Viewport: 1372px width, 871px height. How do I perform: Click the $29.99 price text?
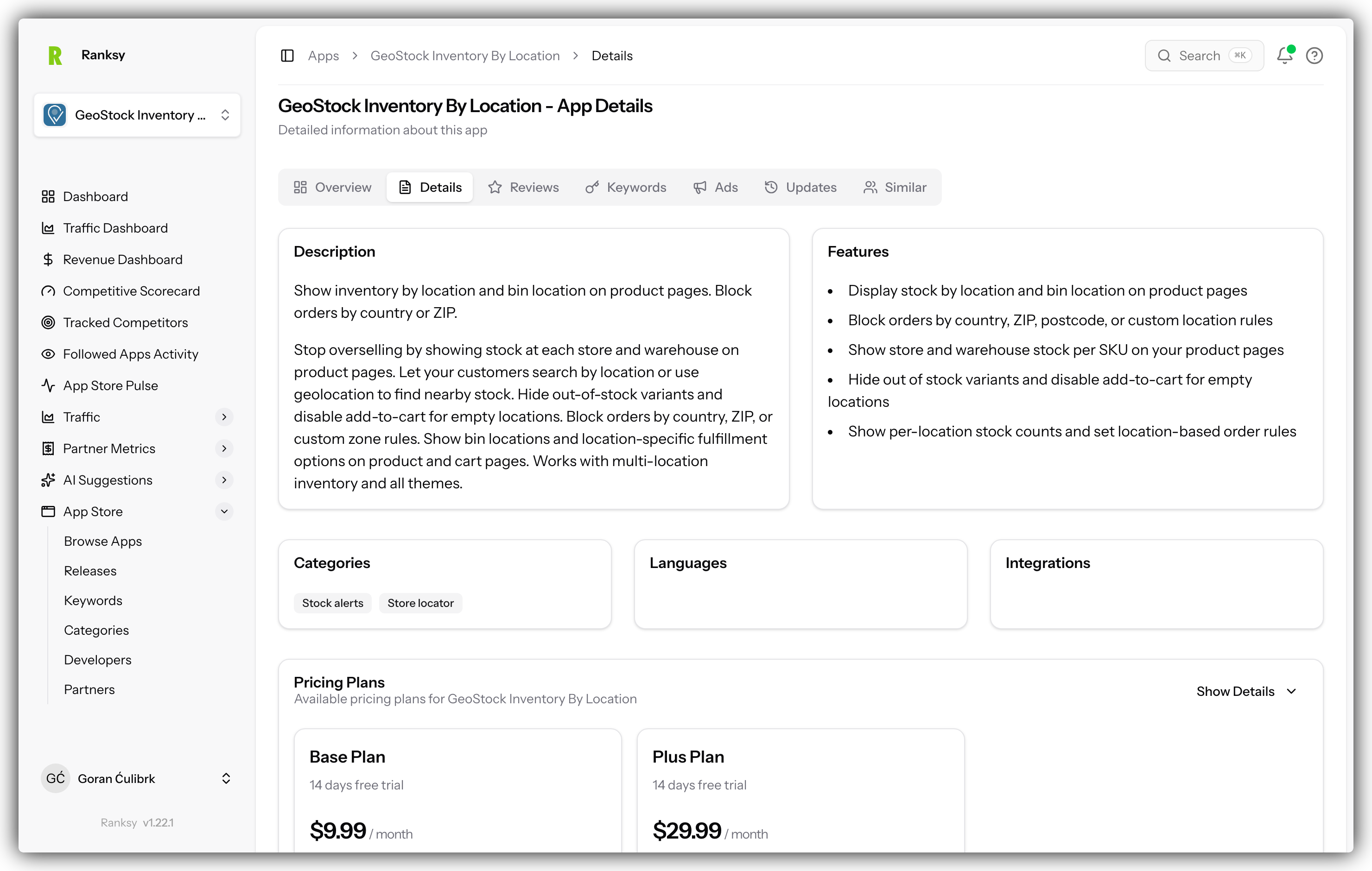click(687, 831)
